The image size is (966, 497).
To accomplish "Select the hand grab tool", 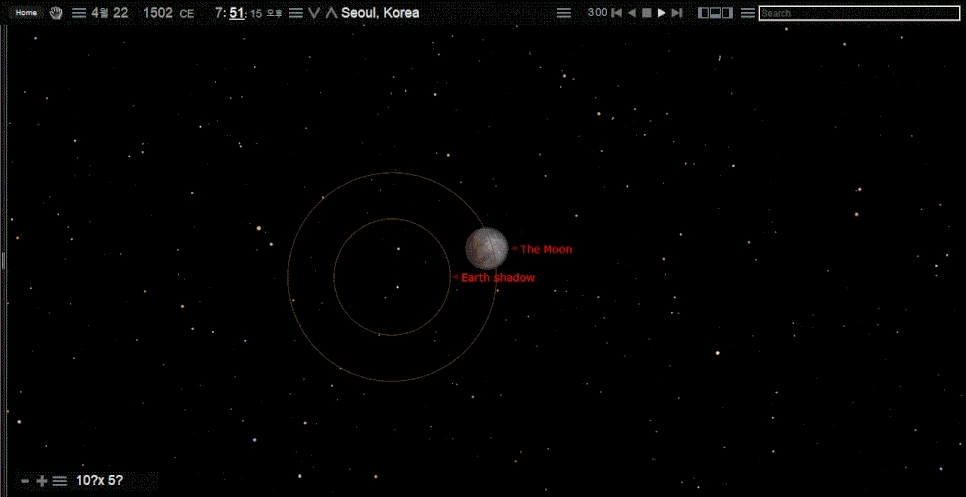I will [x=56, y=13].
